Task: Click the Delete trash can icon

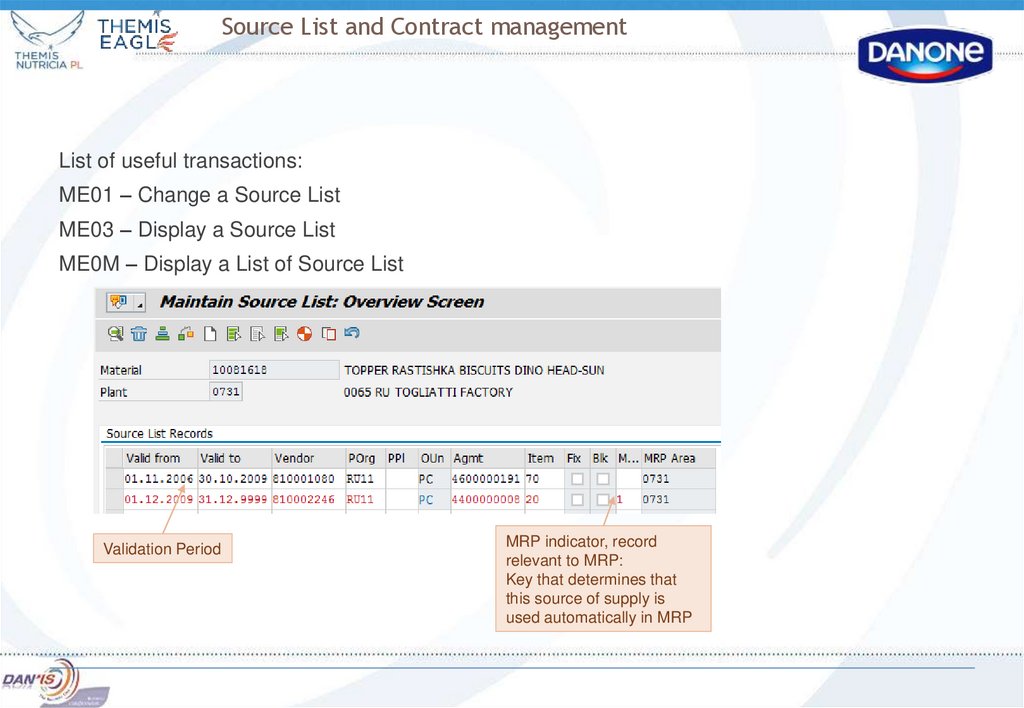Action: coord(138,333)
